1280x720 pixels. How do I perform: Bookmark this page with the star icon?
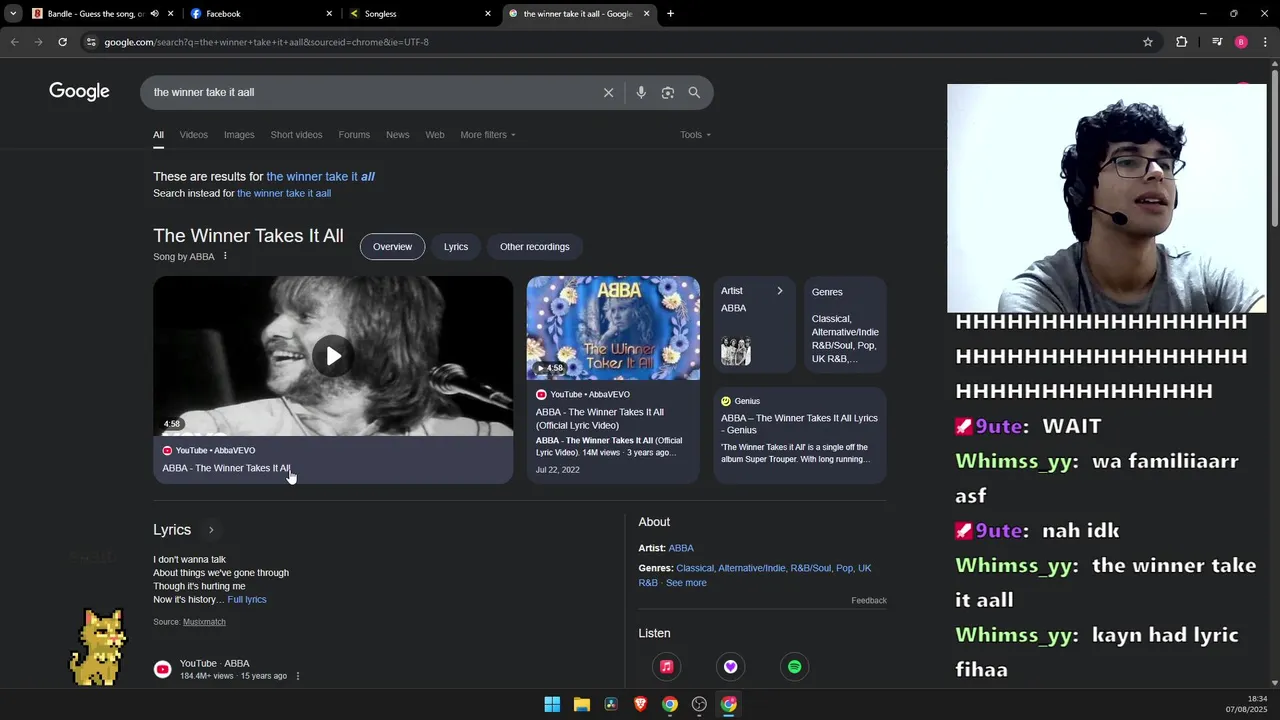(1148, 42)
